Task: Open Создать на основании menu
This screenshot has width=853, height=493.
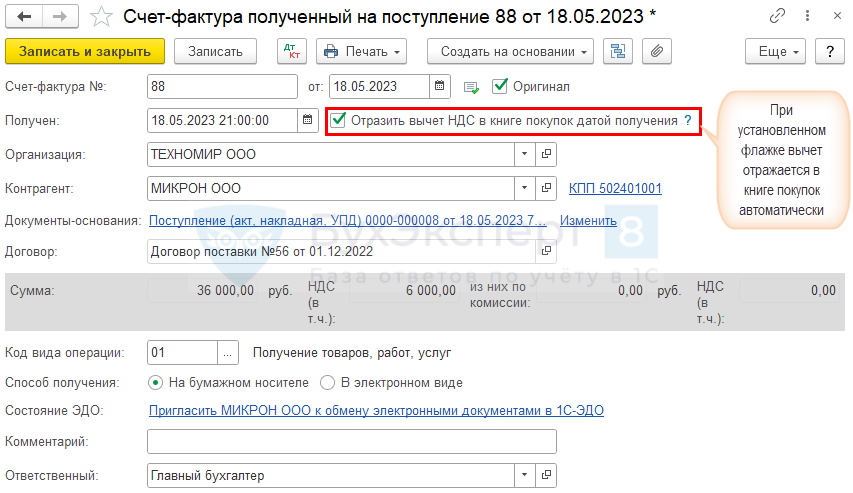Action: [x=510, y=51]
